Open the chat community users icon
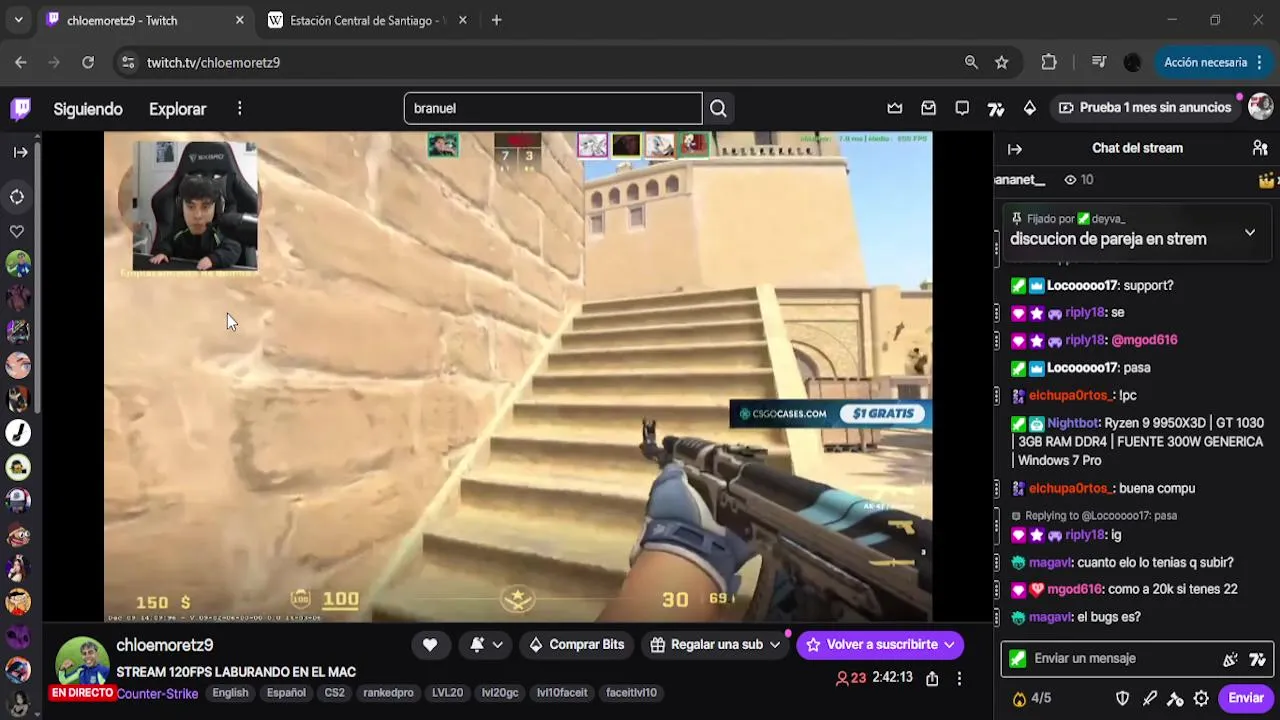The width and height of the screenshot is (1280, 720). tap(1260, 148)
